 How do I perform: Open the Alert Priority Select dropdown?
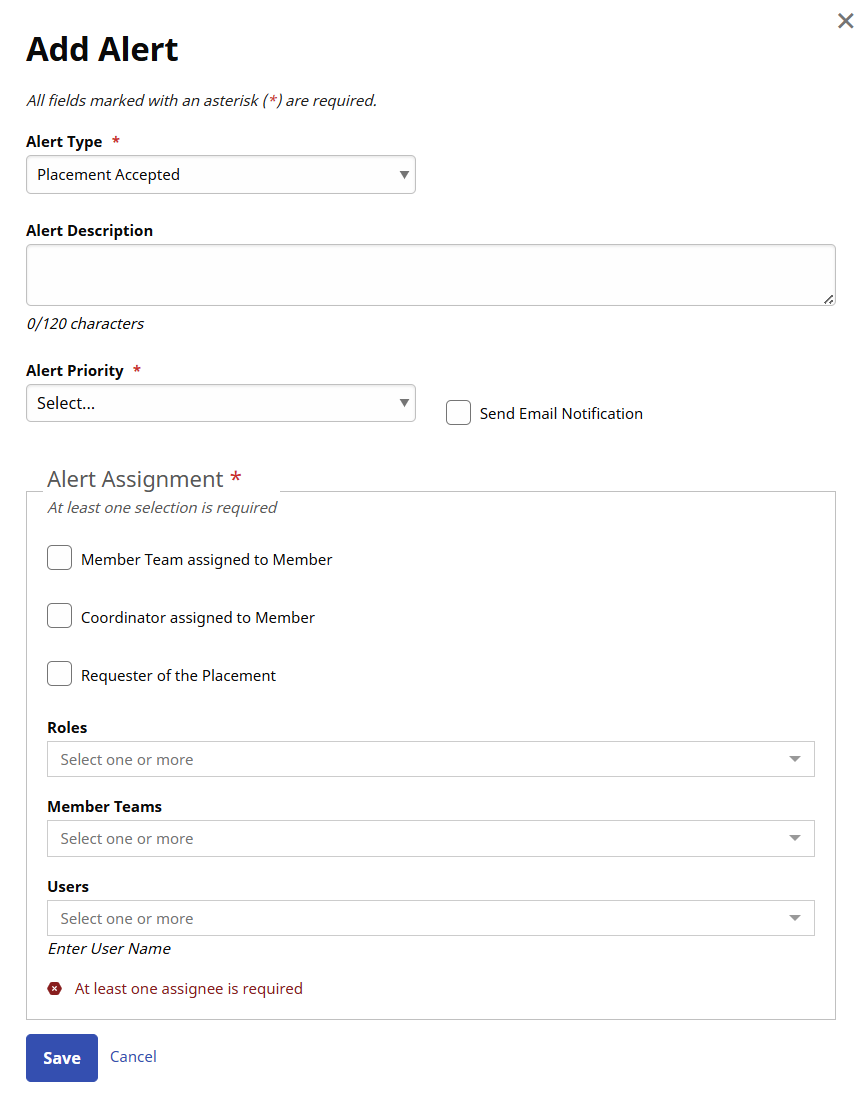pyautogui.click(x=210, y=404)
